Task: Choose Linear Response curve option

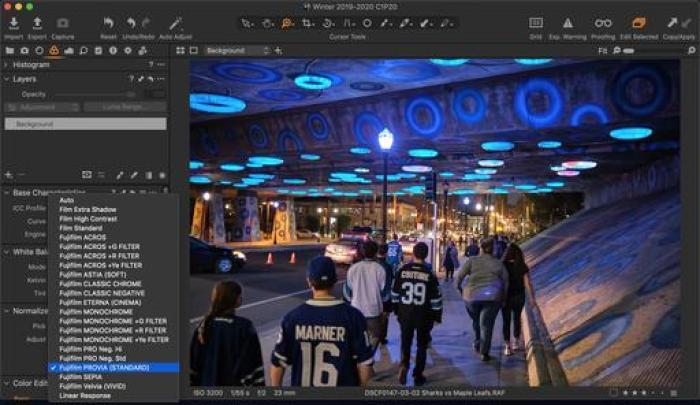Action: point(113,396)
